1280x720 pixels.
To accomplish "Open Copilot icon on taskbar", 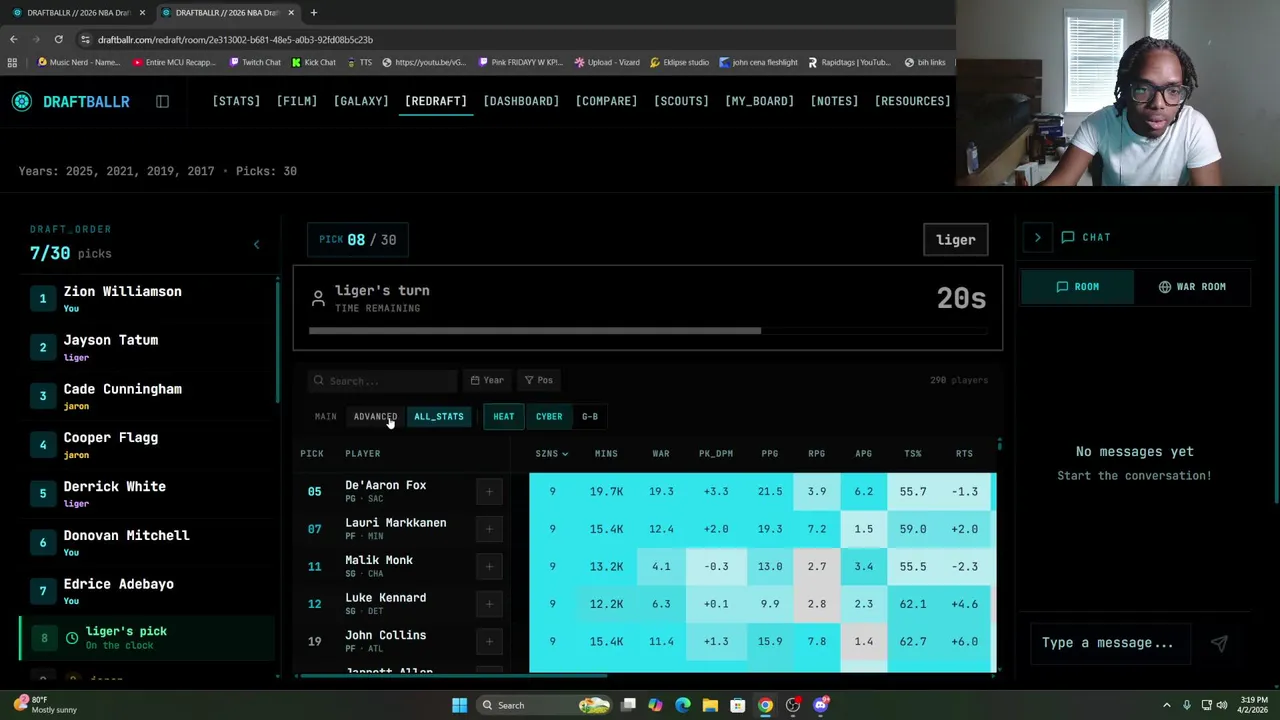I will [x=655, y=705].
